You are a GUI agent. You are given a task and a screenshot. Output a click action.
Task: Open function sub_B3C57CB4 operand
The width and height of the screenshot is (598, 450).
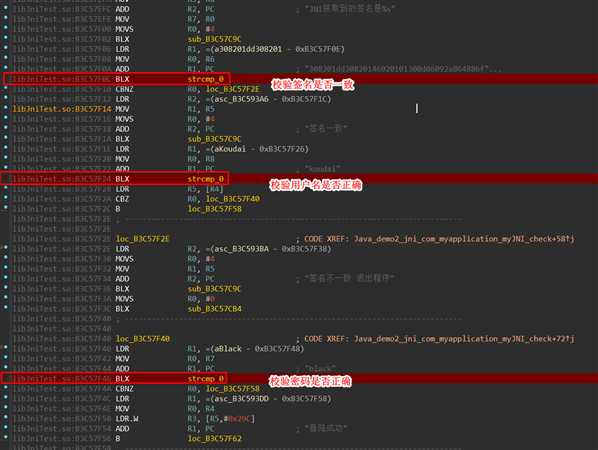[x=215, y=309]
